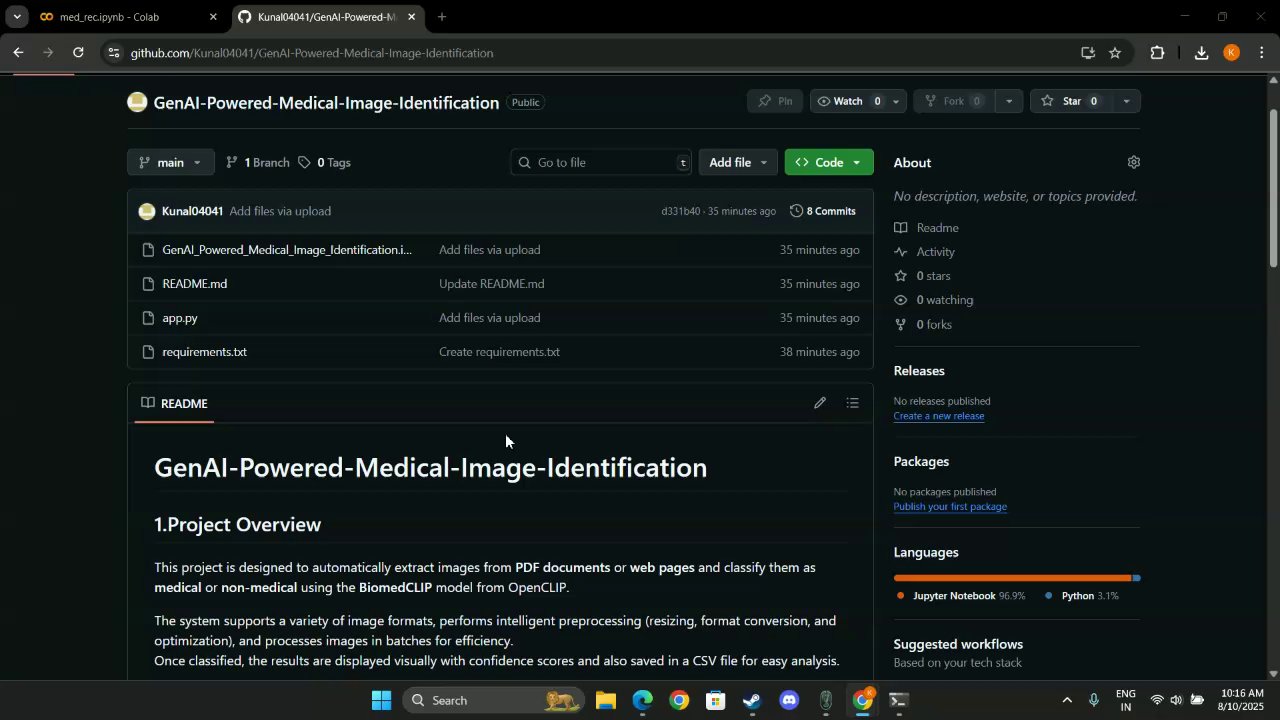Open the GenAI-Powered-Medical-Image-Identification repo title link
The height and width of the screenshot is (720, 1280).
tap(326, 103)
